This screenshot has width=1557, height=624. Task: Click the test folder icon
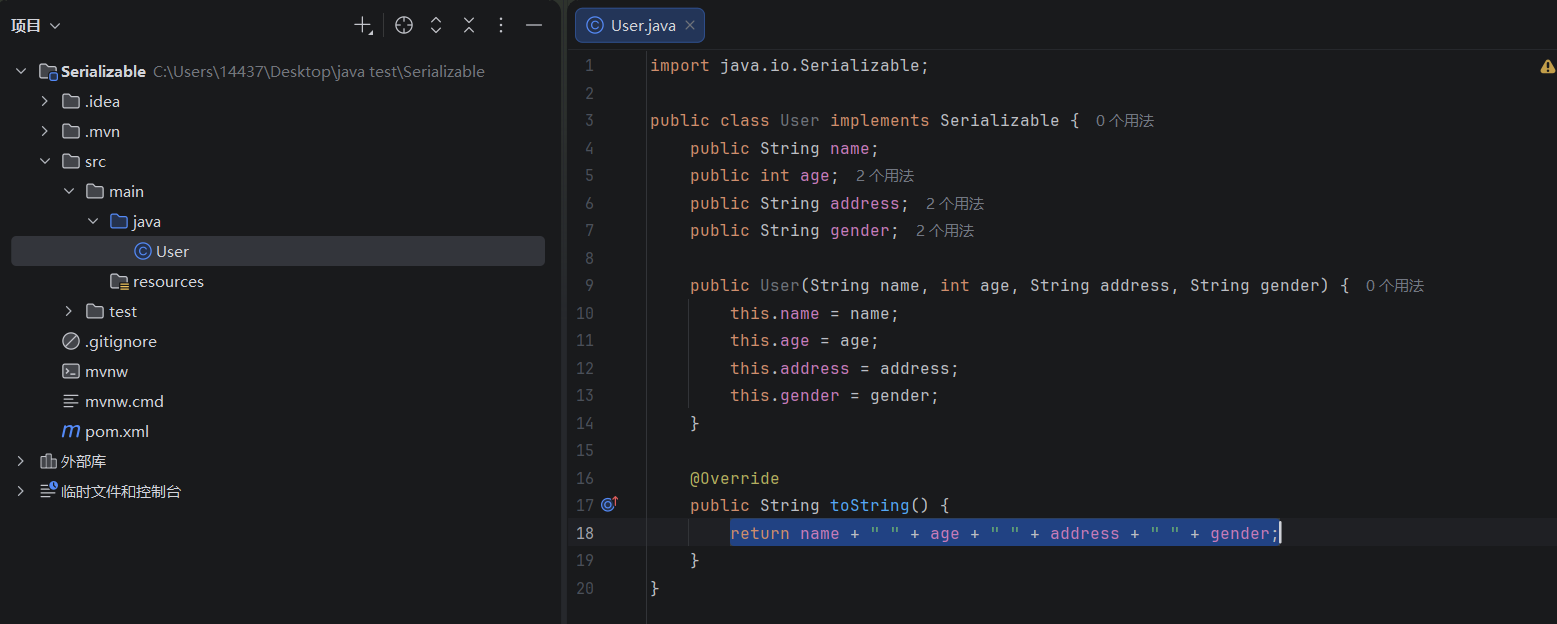coord(95,311)
